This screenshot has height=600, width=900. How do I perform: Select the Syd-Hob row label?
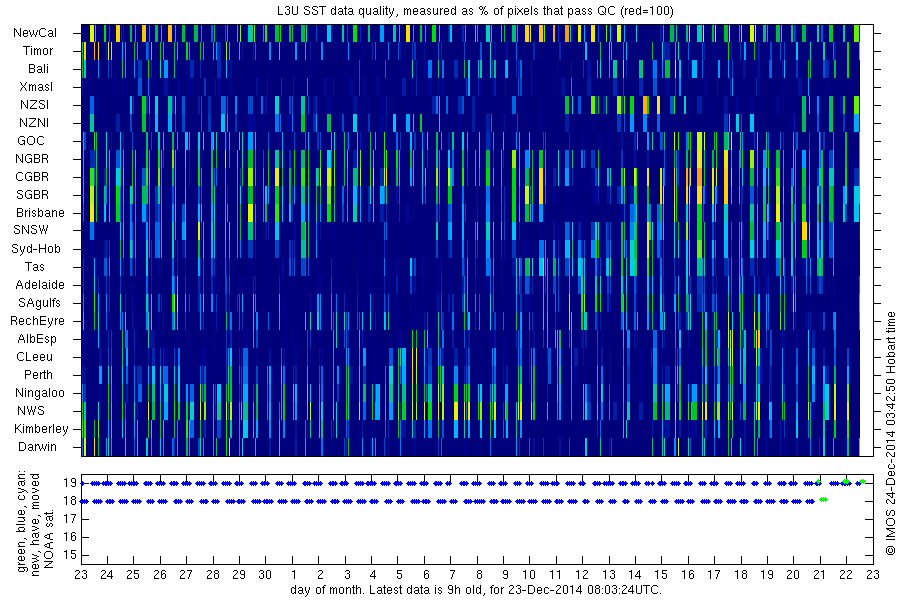click(x=36, y=249)
